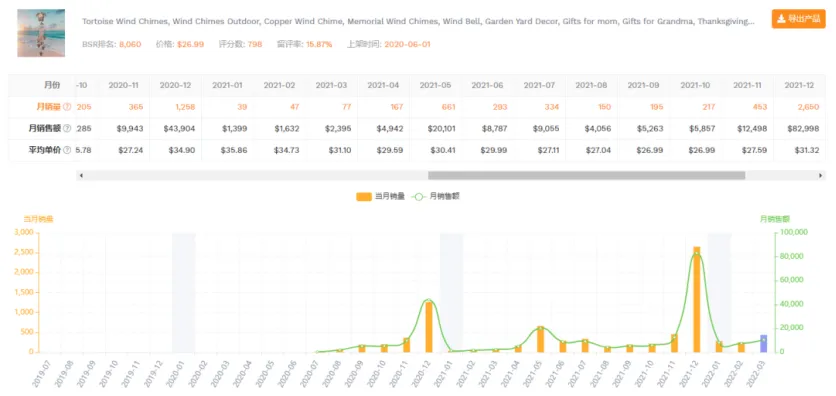The image size is (836, 396).
Task: Click the listing date 2020-06-01
Action: point(407,44)
